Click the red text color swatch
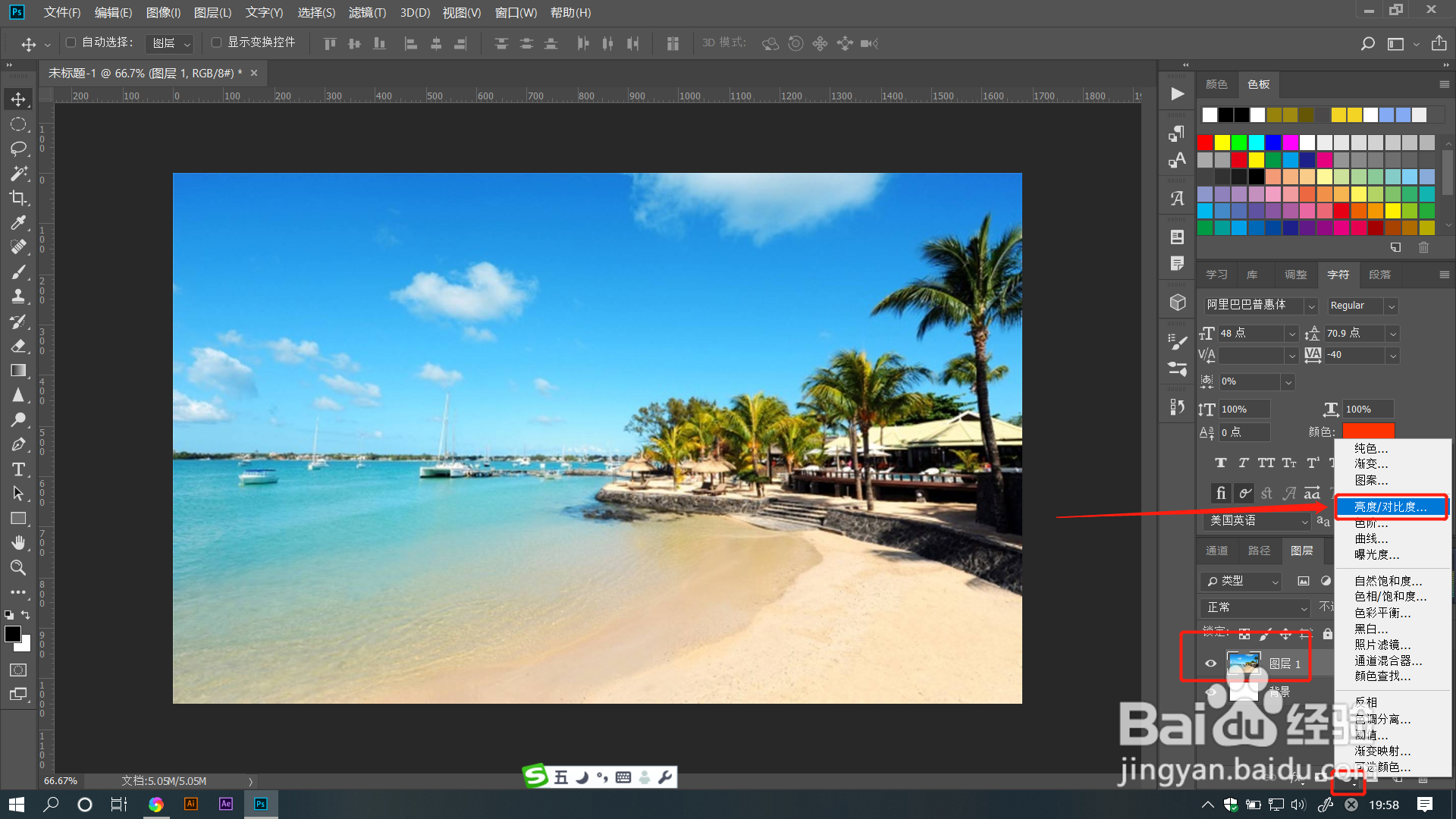The image size is (1456, 819). coord(1368,431)
